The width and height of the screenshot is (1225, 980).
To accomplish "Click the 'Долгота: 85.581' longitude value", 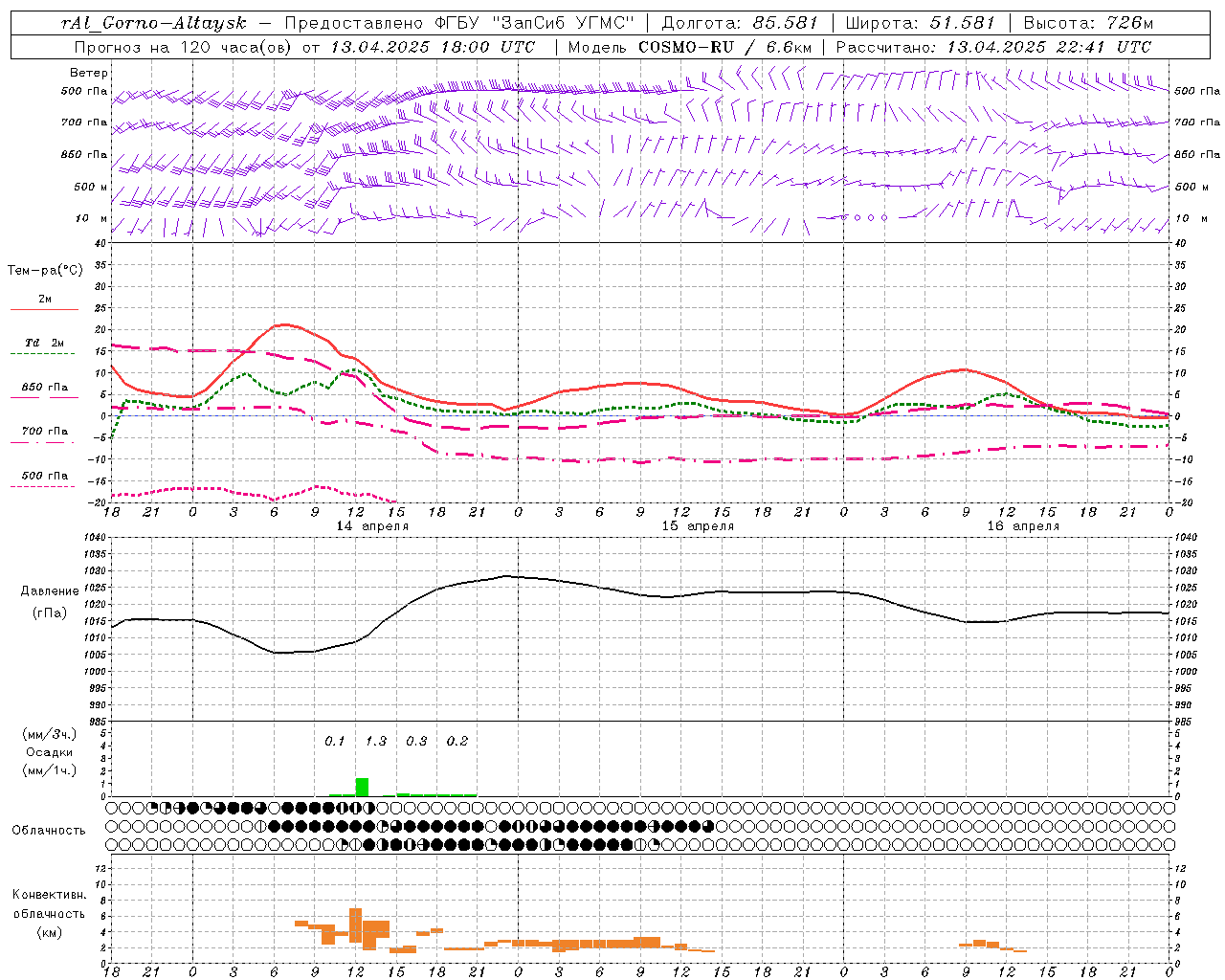I will pos(740,23).
